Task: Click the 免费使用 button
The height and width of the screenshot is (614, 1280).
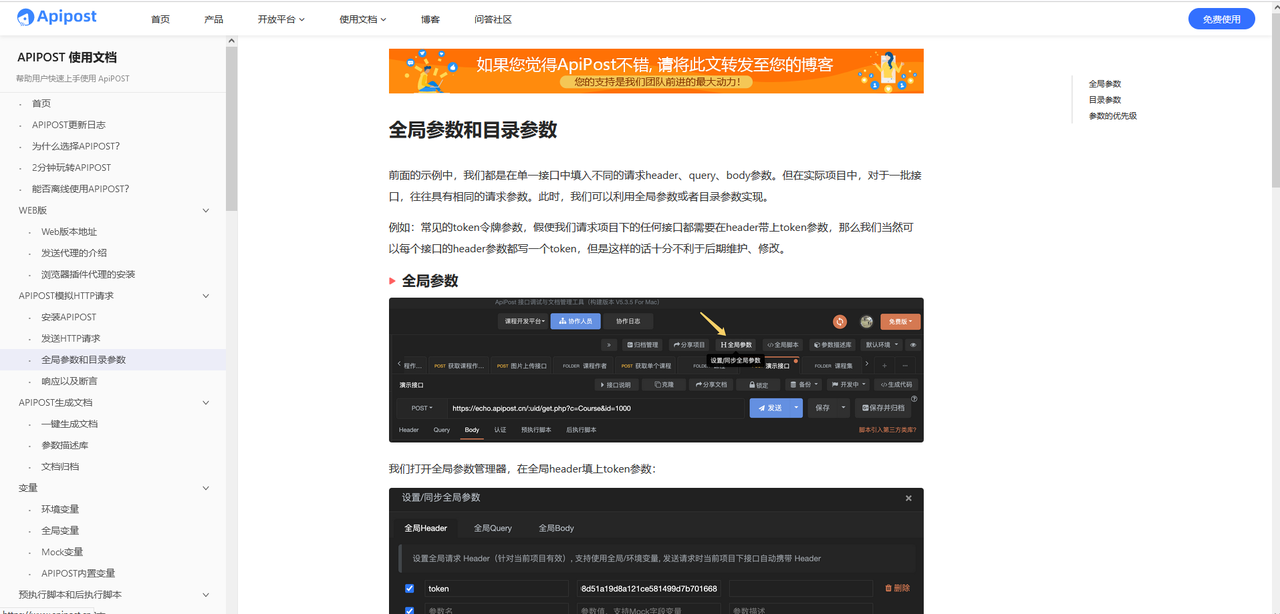Action: coord(1221,18)
